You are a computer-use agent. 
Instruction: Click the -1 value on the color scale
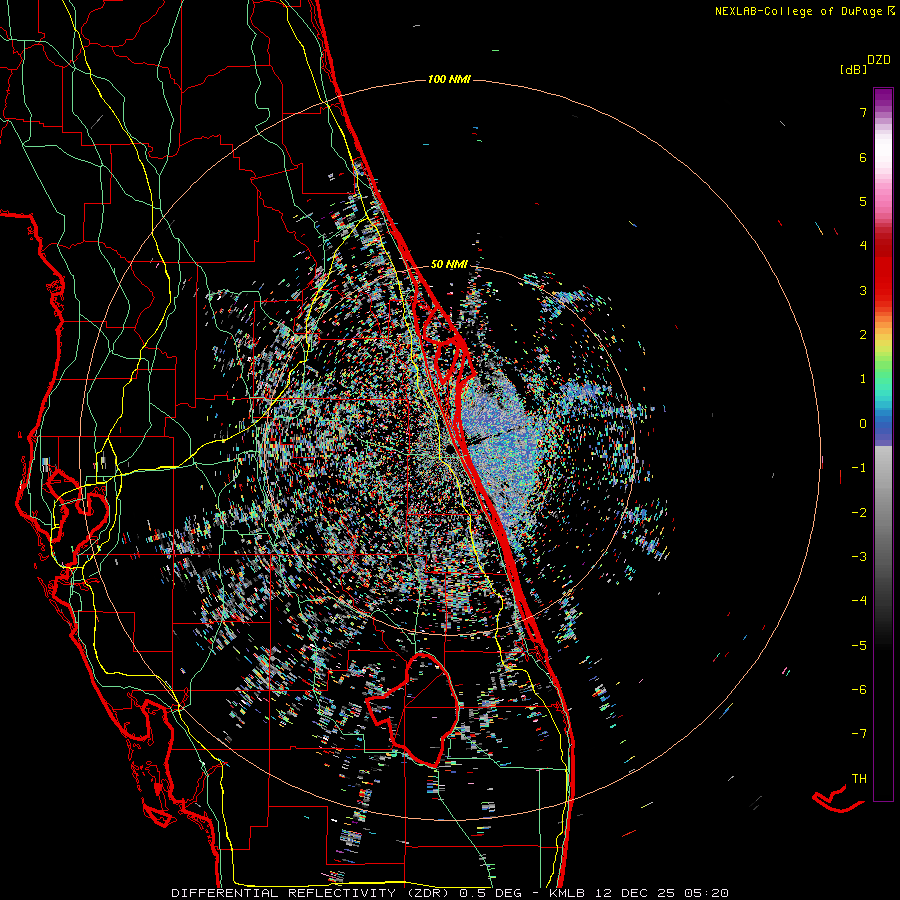click(859, 468)
